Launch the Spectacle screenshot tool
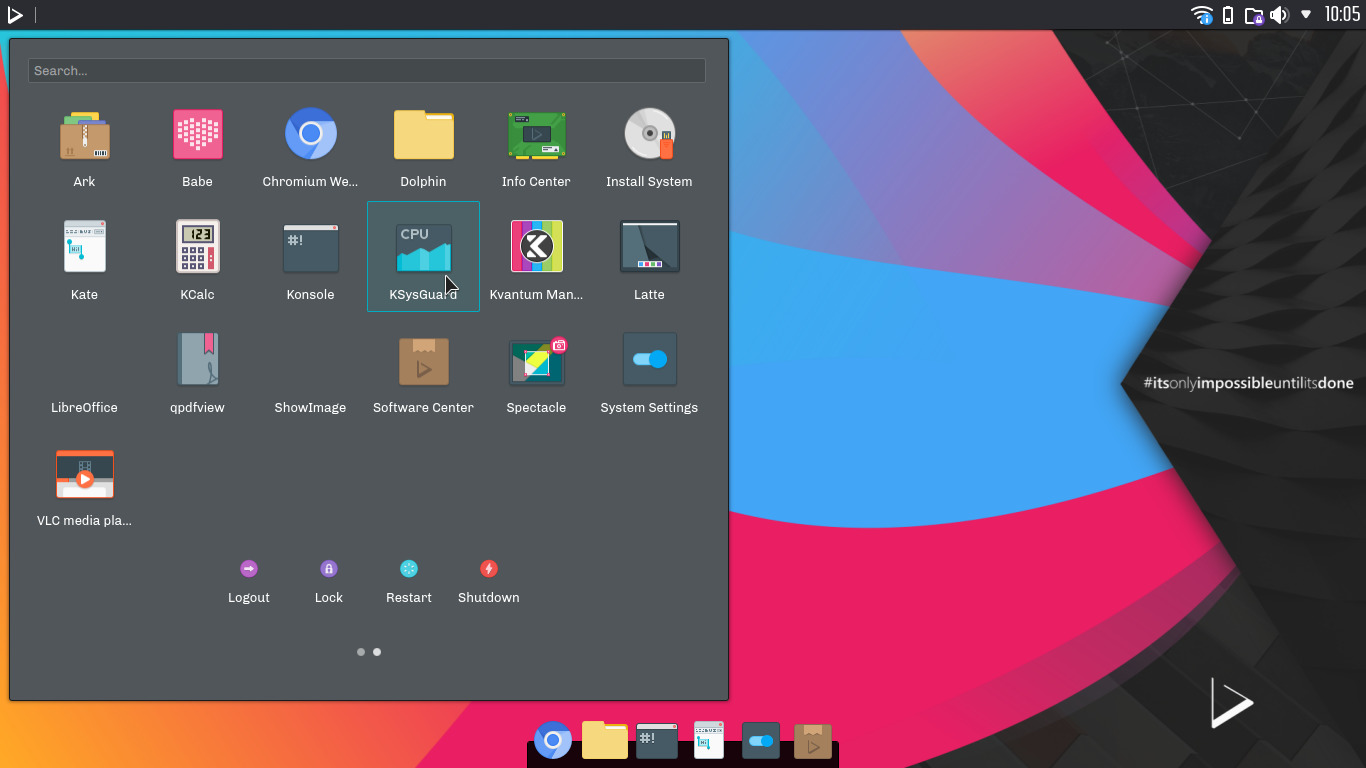 tap(536, 360)
